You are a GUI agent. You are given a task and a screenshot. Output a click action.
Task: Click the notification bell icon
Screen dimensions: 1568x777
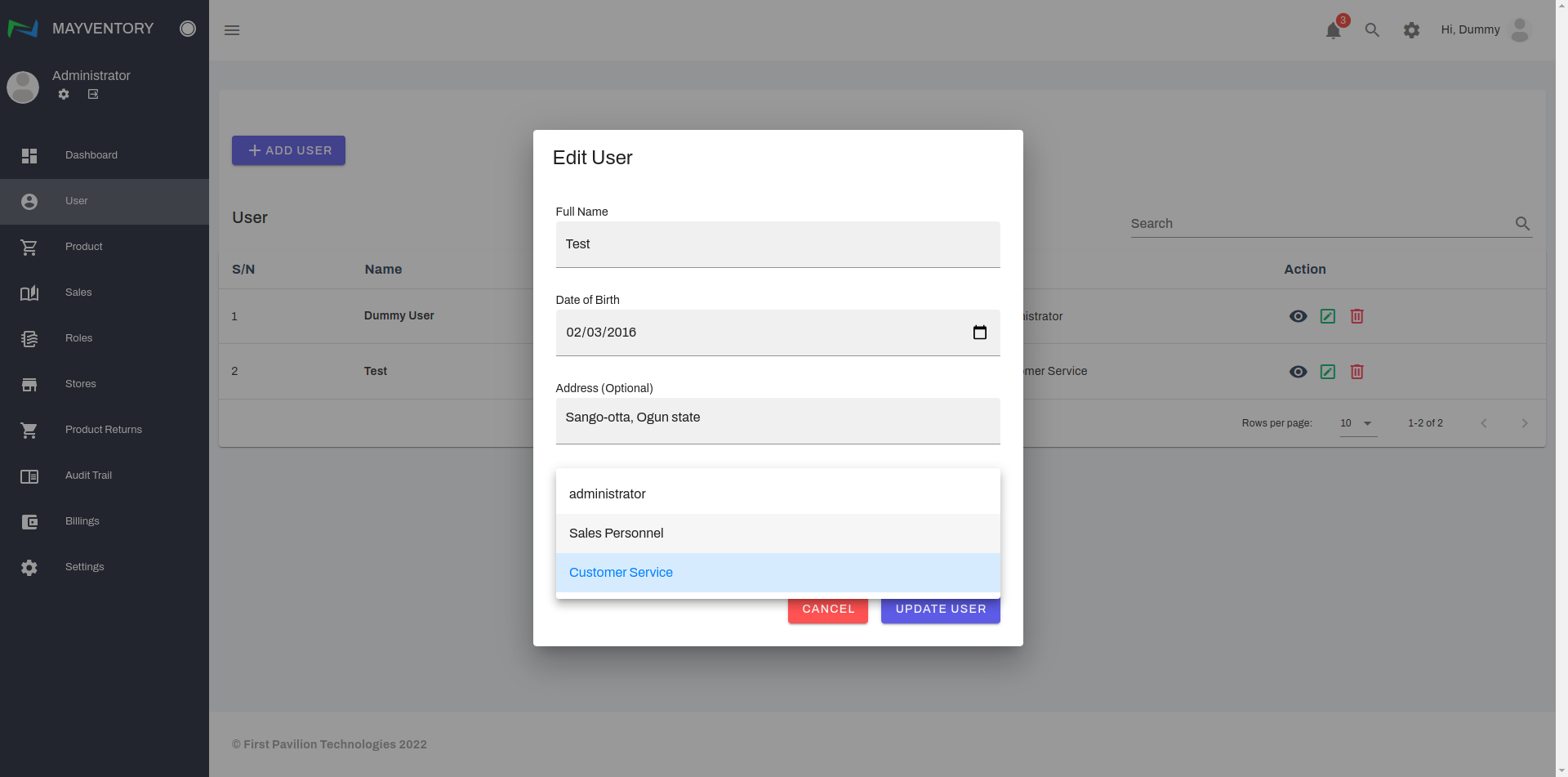(1333, 31)
